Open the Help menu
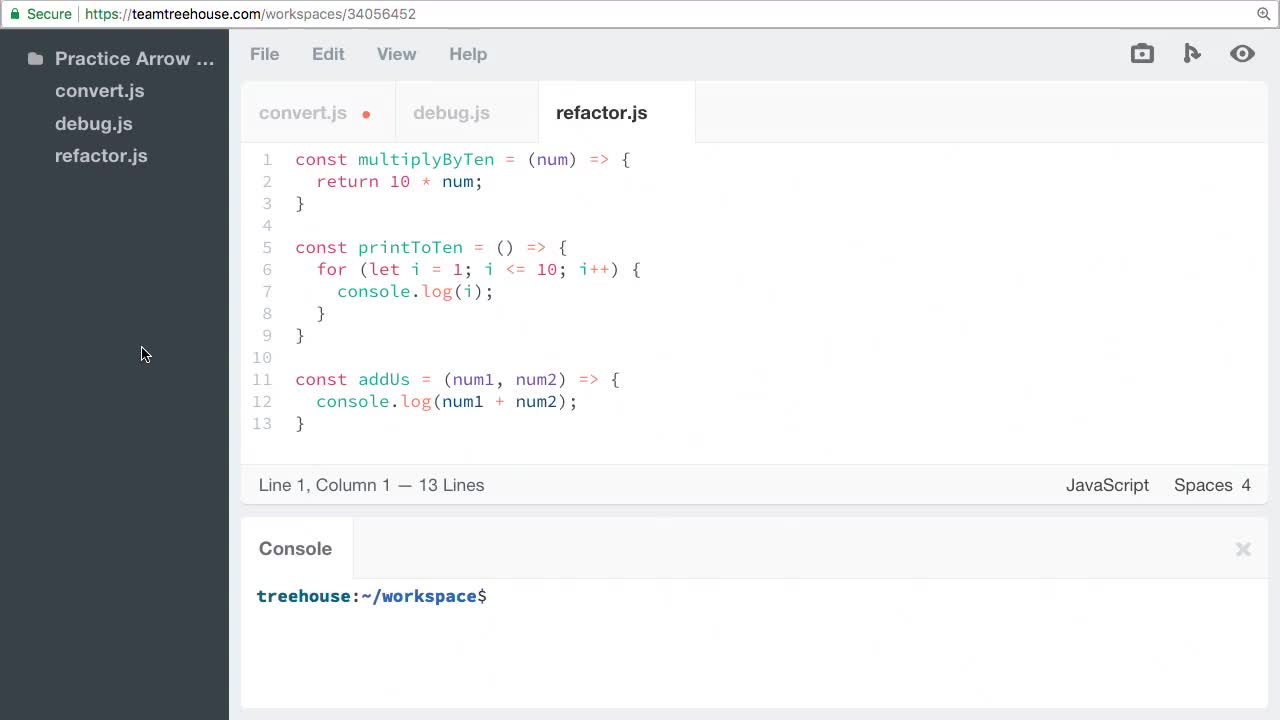 [468, 54]
